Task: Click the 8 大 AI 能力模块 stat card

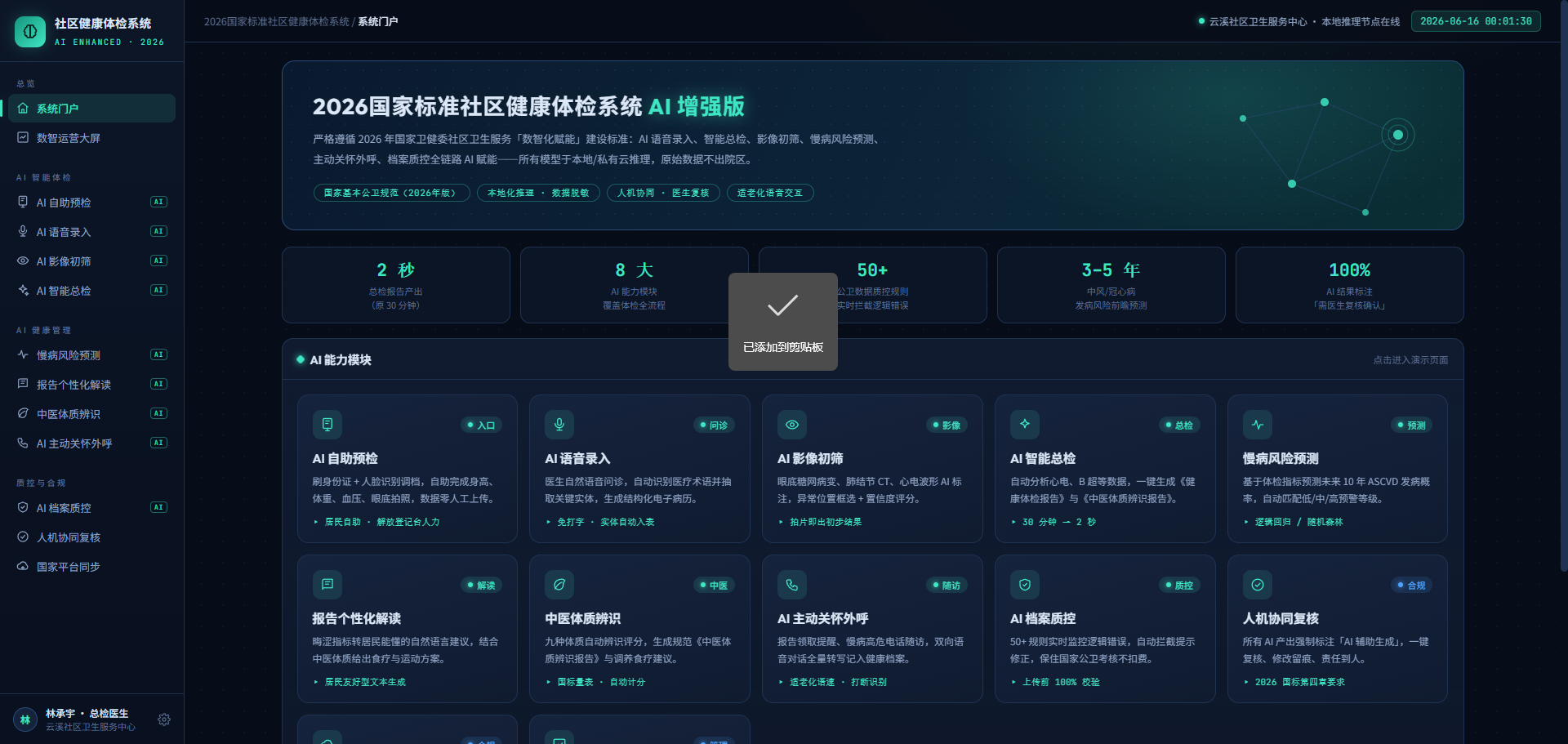Action: click(635, 285)
